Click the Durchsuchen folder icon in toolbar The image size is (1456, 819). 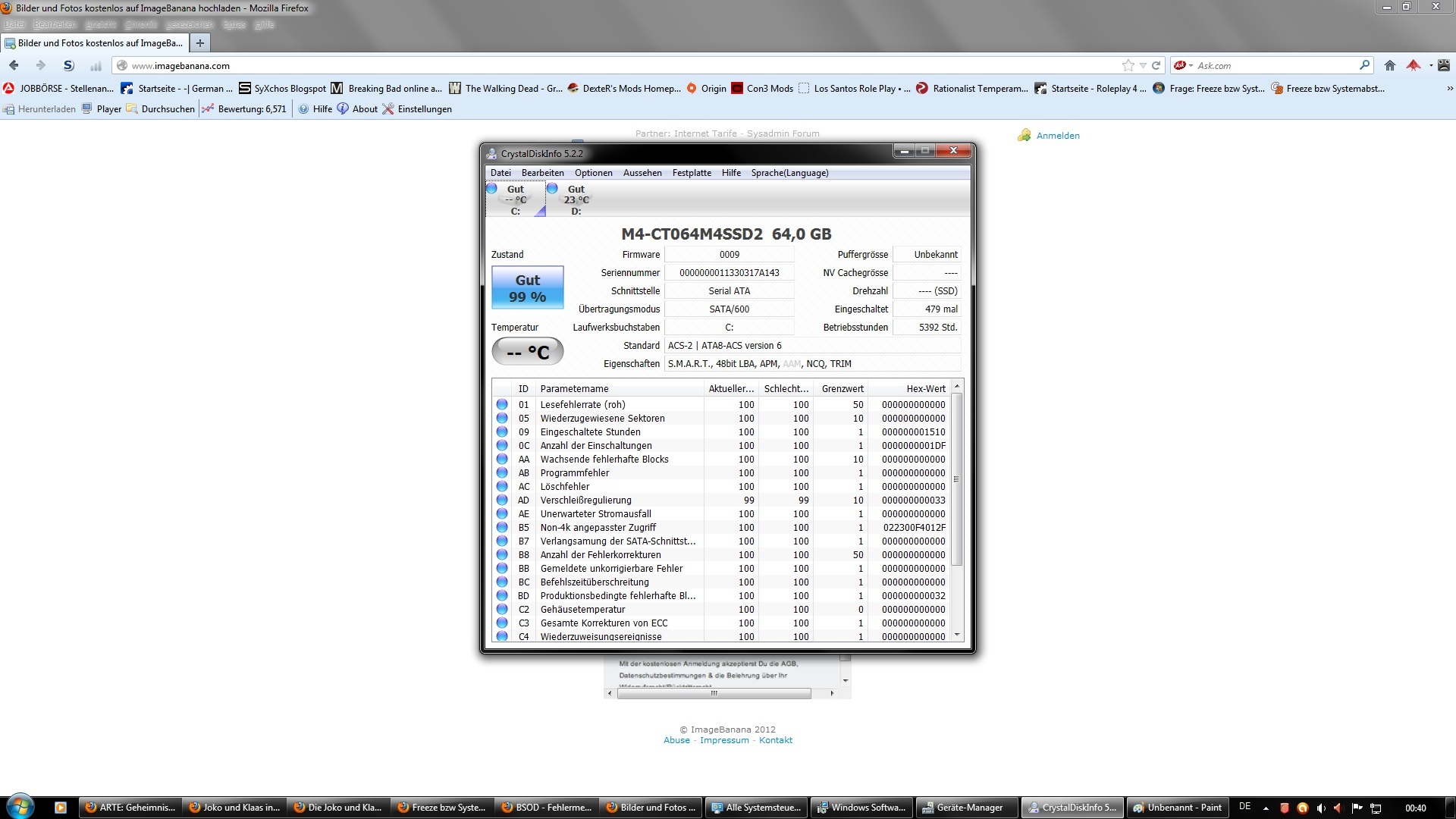coord(132,109)
